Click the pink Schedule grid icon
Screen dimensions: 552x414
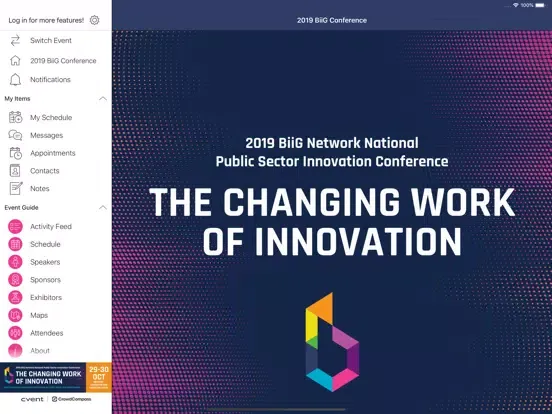click(x=15, y=244)
